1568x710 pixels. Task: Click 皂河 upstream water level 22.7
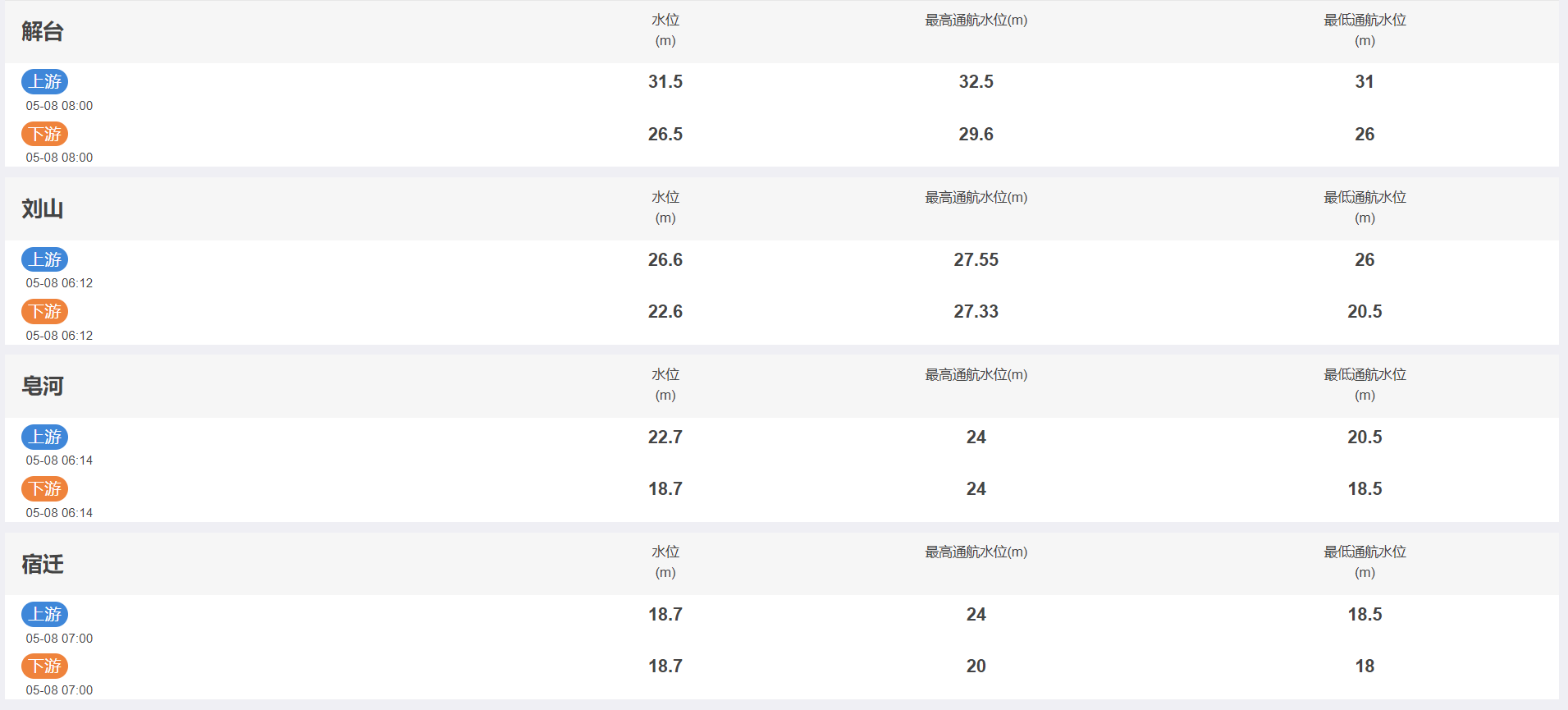(x=665, y=437)
